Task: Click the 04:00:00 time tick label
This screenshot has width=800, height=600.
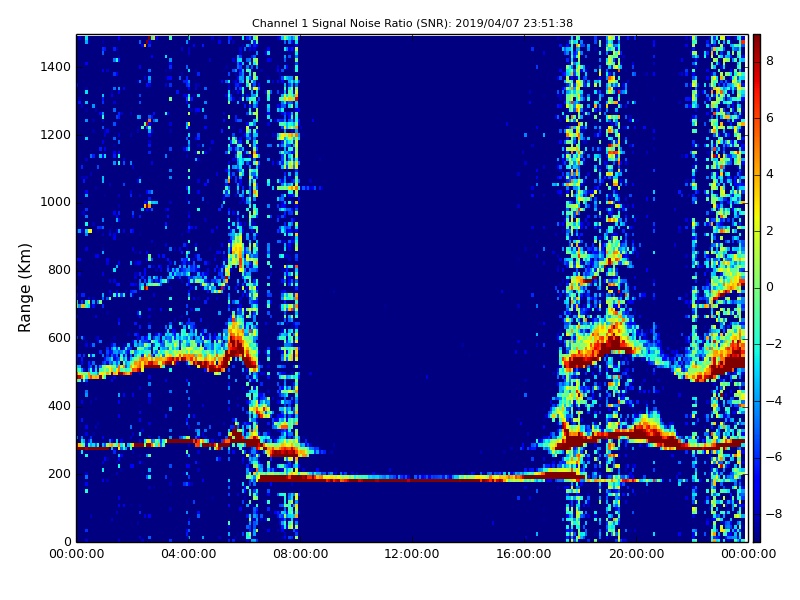Action: point(189,554)
